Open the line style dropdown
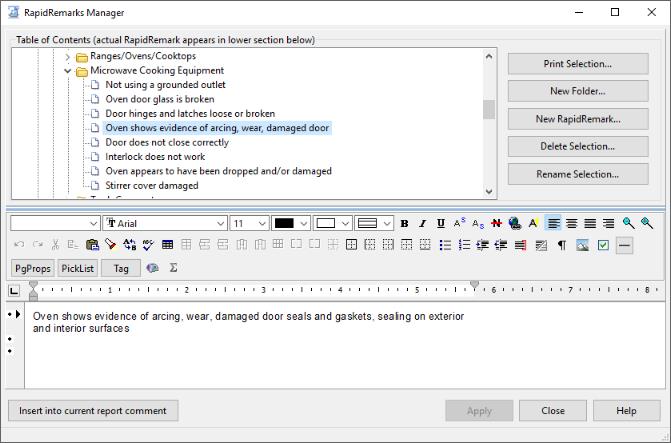The width and height of the screenshot is (671, 443). pos(374,223)
